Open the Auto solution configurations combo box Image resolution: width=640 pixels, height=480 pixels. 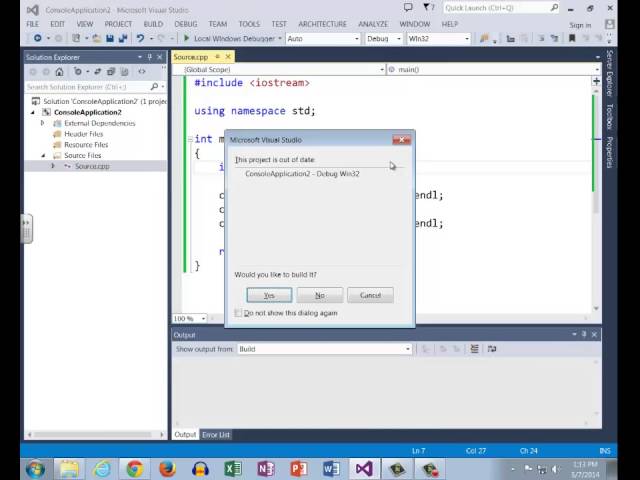(x=322, y=39)
